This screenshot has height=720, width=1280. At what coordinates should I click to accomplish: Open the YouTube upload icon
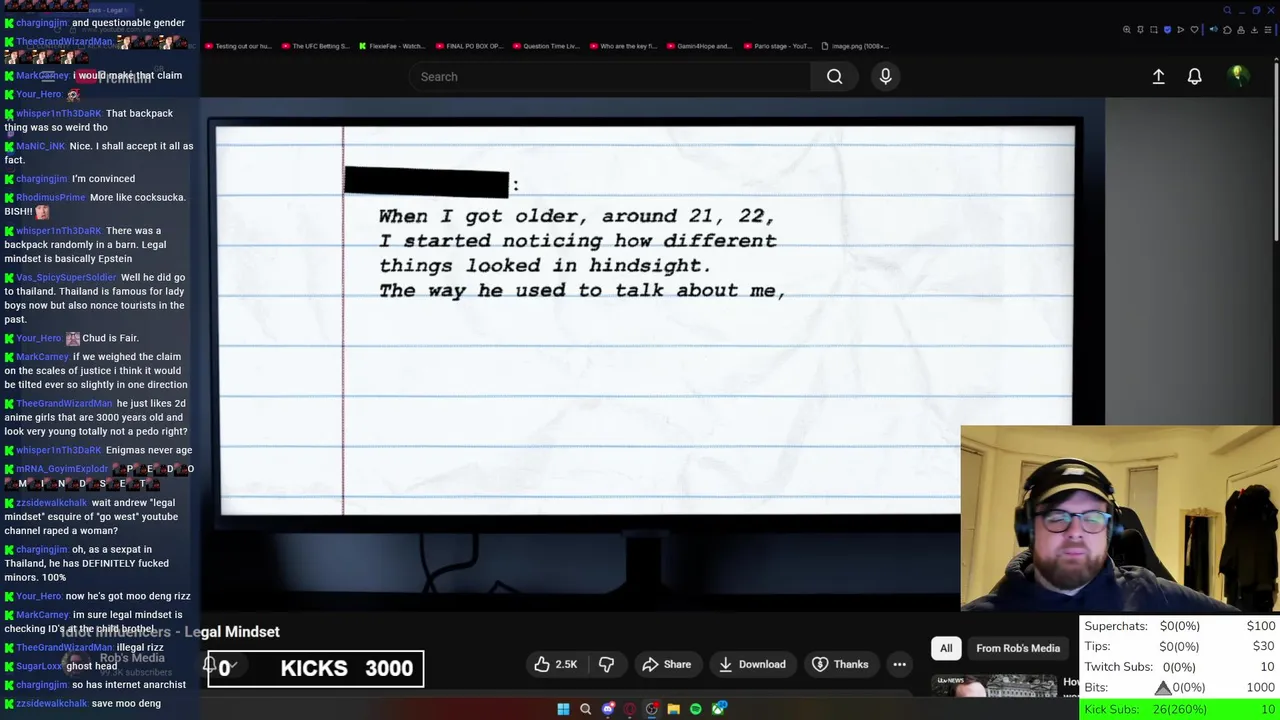click(x=1158, y=76)
